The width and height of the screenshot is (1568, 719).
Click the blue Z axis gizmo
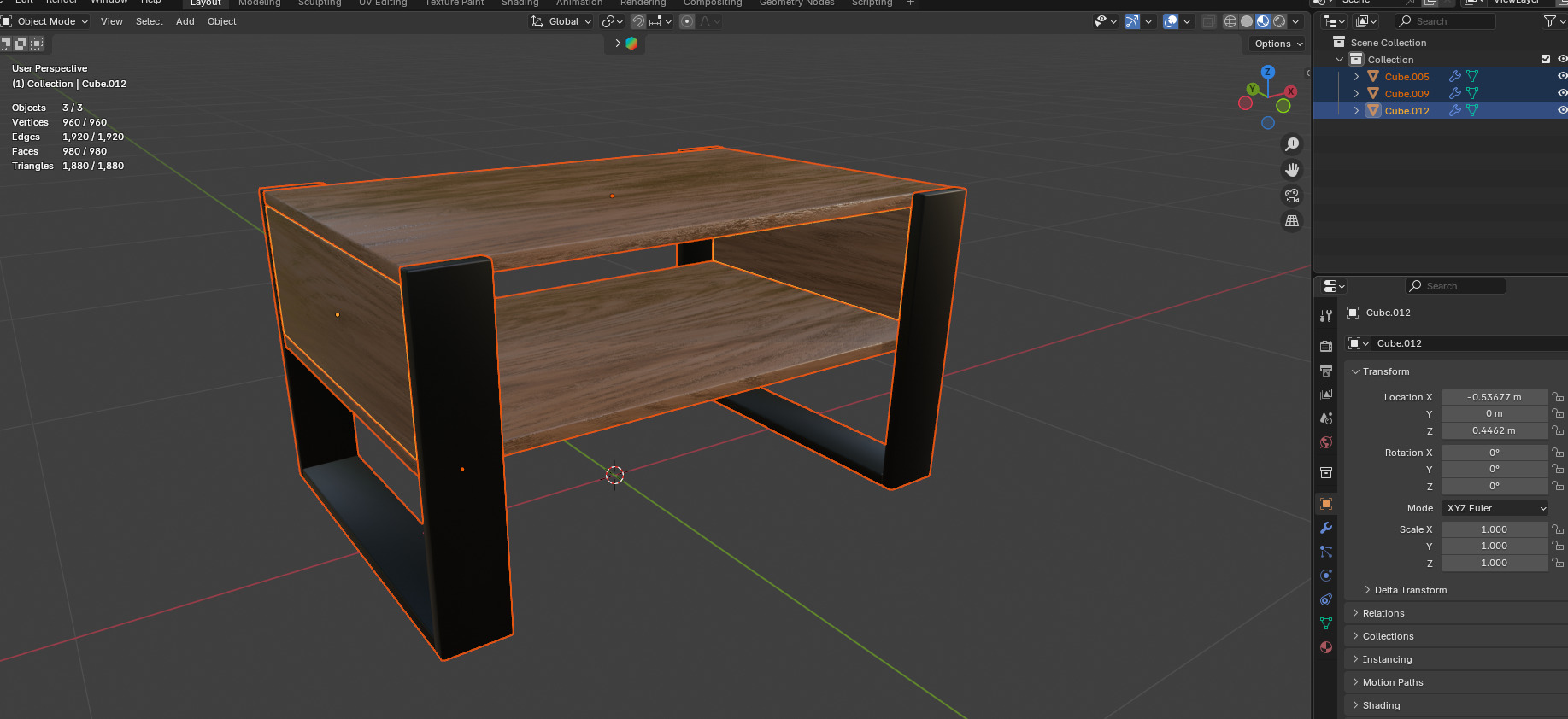(1268, 72)
